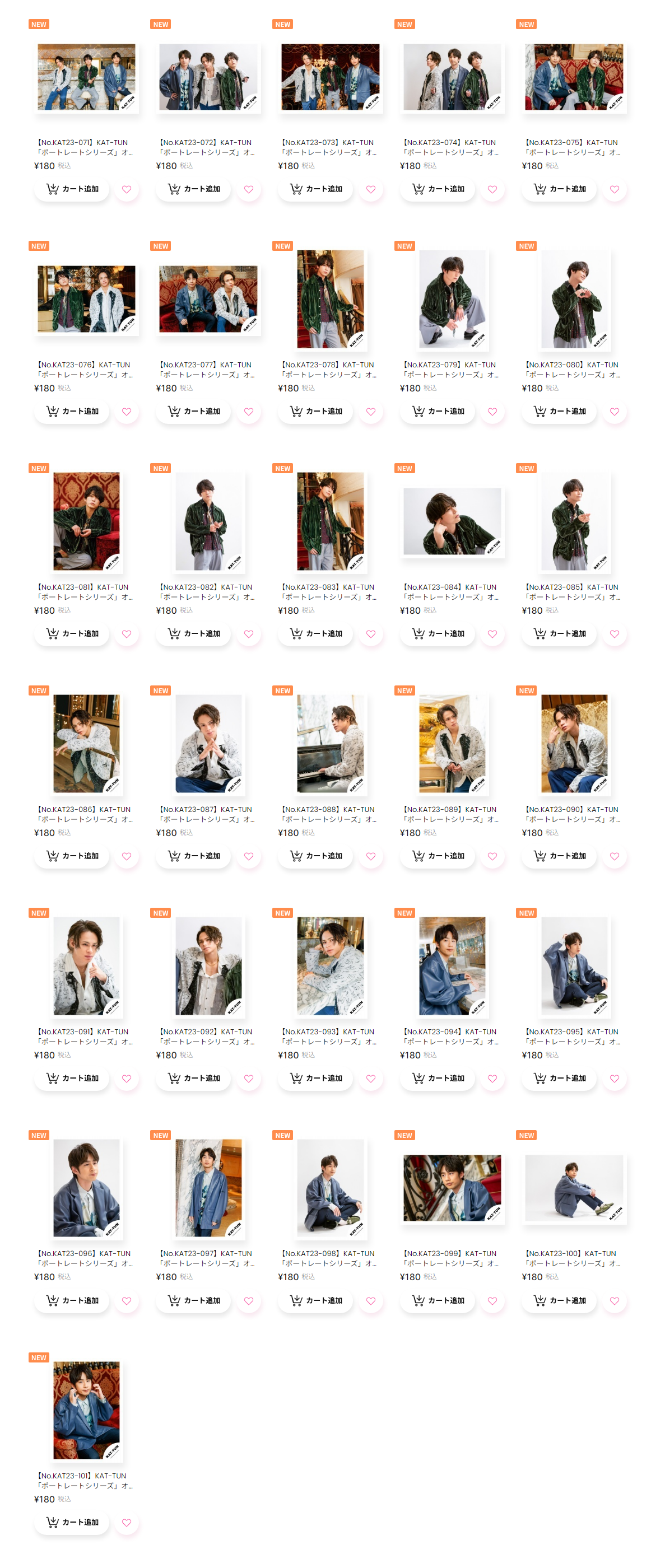Image resolution: width=665 pixels, height=1568 pixels.
Task: Click heart icon for item KAT23-075
Action: point(614,189)
